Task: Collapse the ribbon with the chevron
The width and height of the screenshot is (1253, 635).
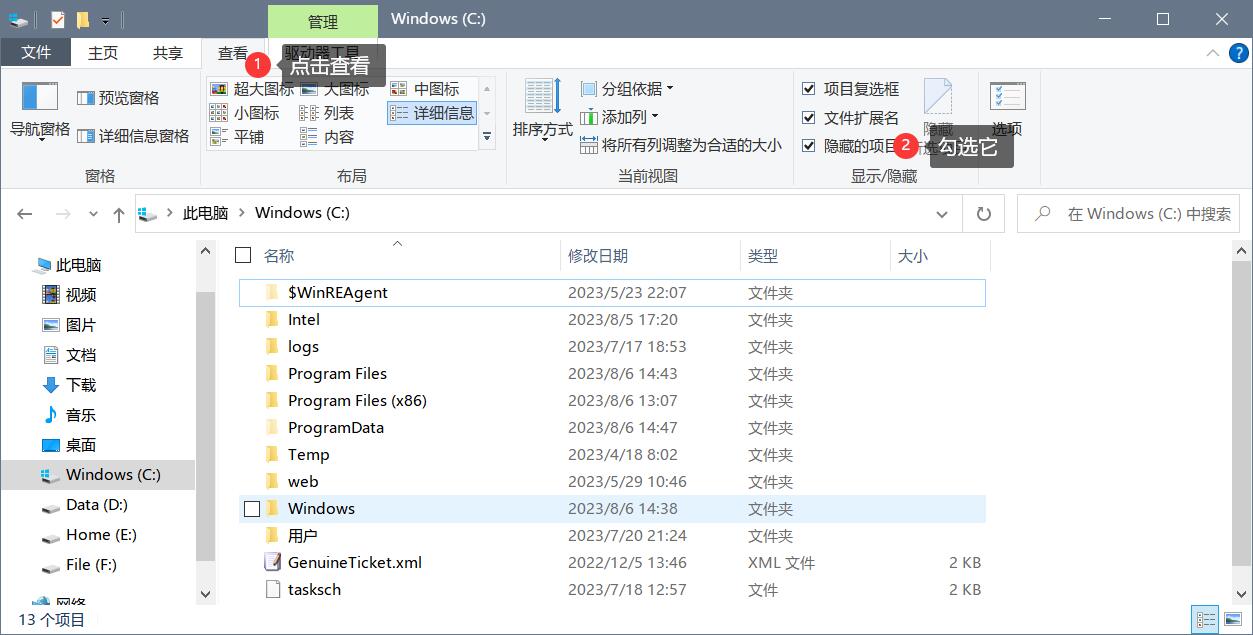Action: (1211, 53)
